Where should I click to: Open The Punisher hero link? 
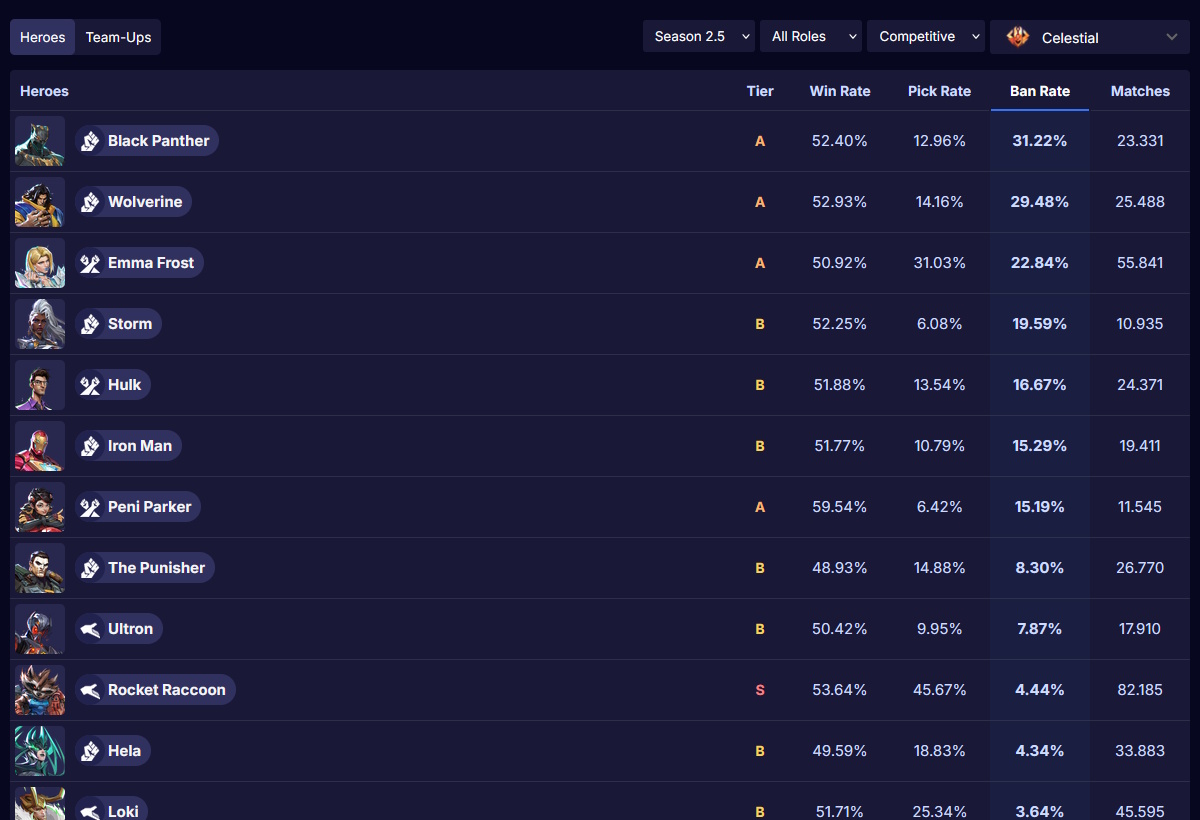(x=145, y=568)
